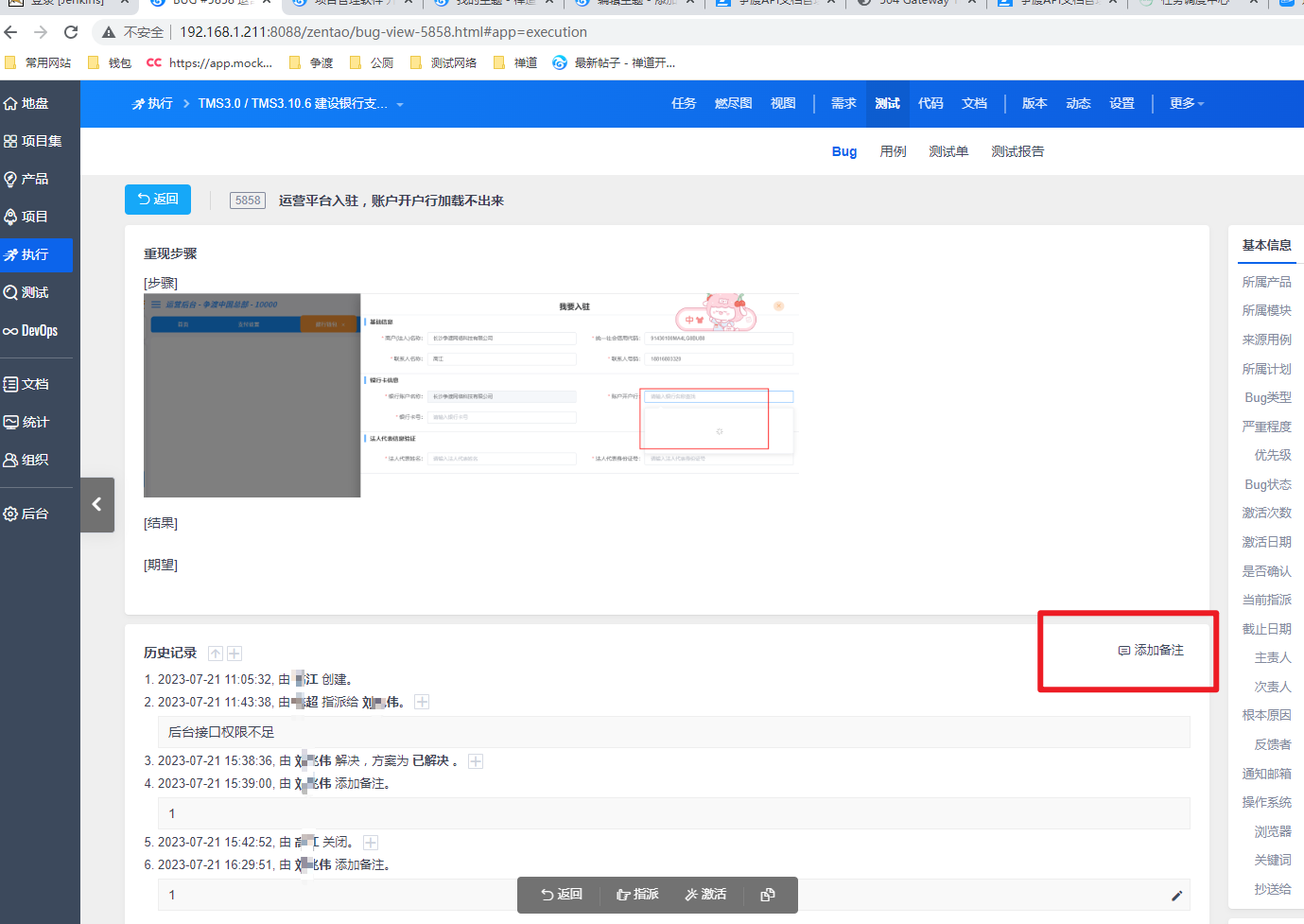Click the pencil edit icon on last comment
The width and height of the screenshot is (1304, 924).
[x=1176, y=896]
